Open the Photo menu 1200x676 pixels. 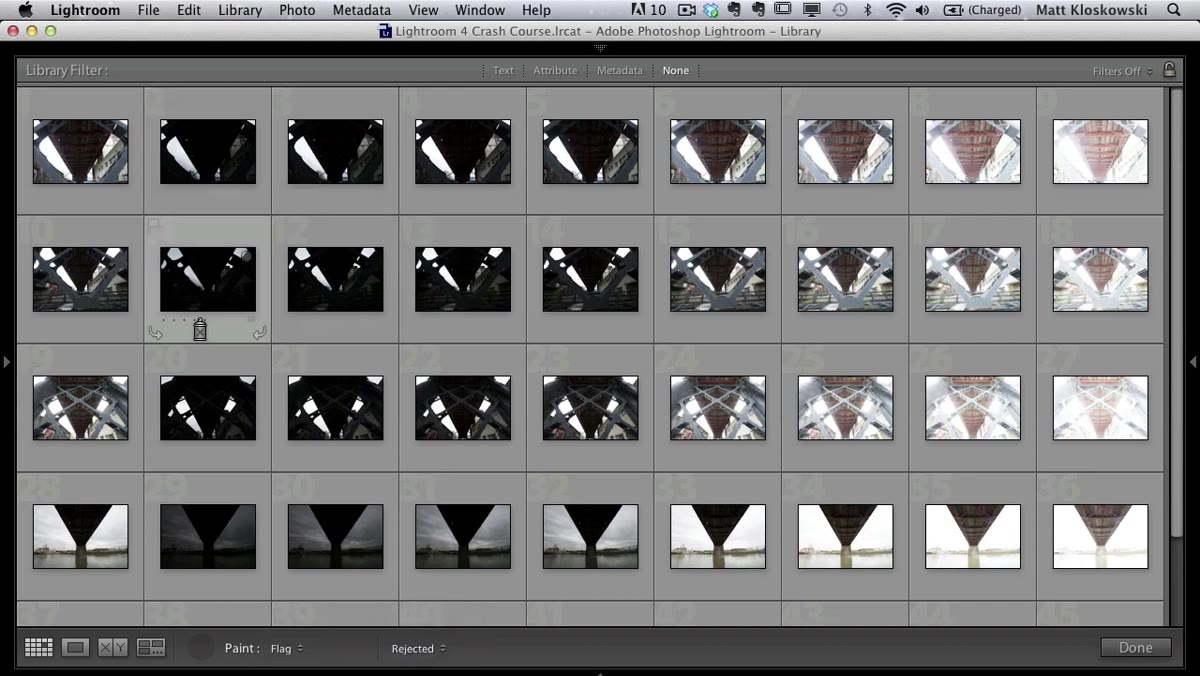[297, 10]
